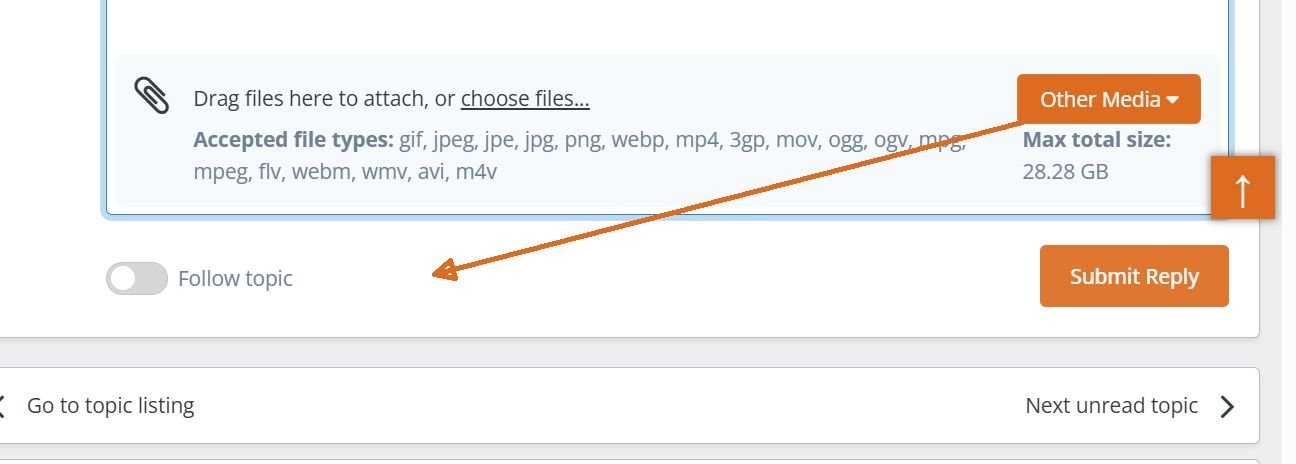Open the choose files… link

coord(525,99)
